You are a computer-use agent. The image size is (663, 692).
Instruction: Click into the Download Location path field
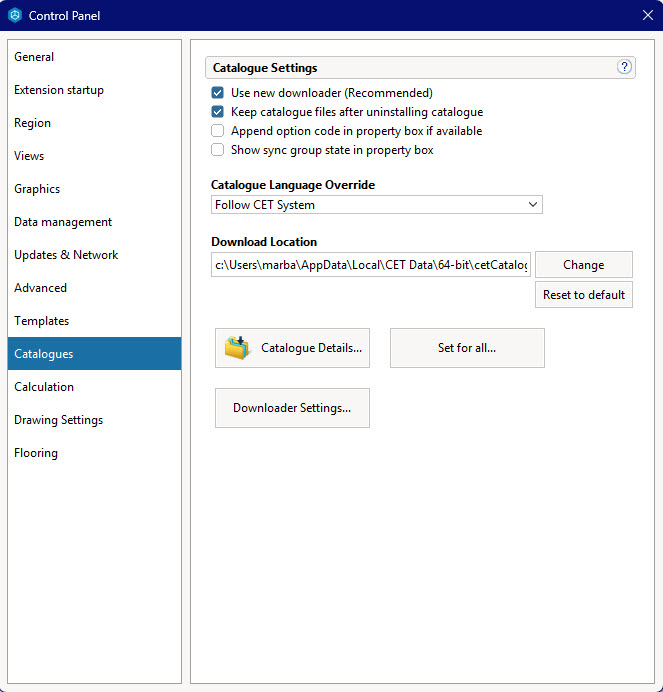tap(371, 265)
